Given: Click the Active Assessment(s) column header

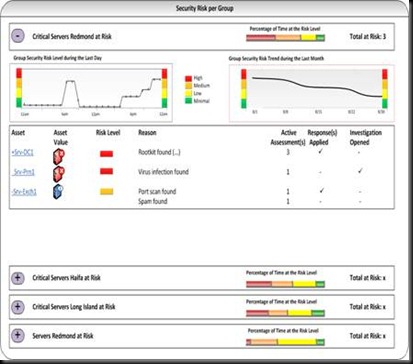Looking at the screenshot, I should click(288, 137).
